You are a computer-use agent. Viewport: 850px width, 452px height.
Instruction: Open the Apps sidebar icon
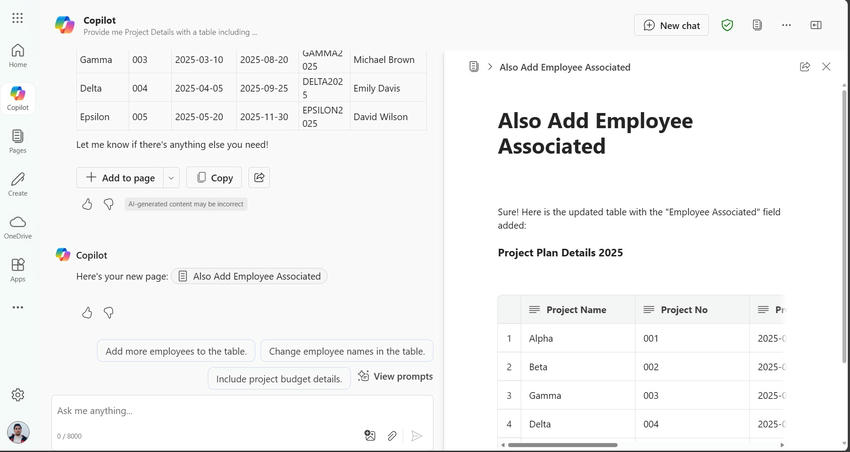click(18, 269)
